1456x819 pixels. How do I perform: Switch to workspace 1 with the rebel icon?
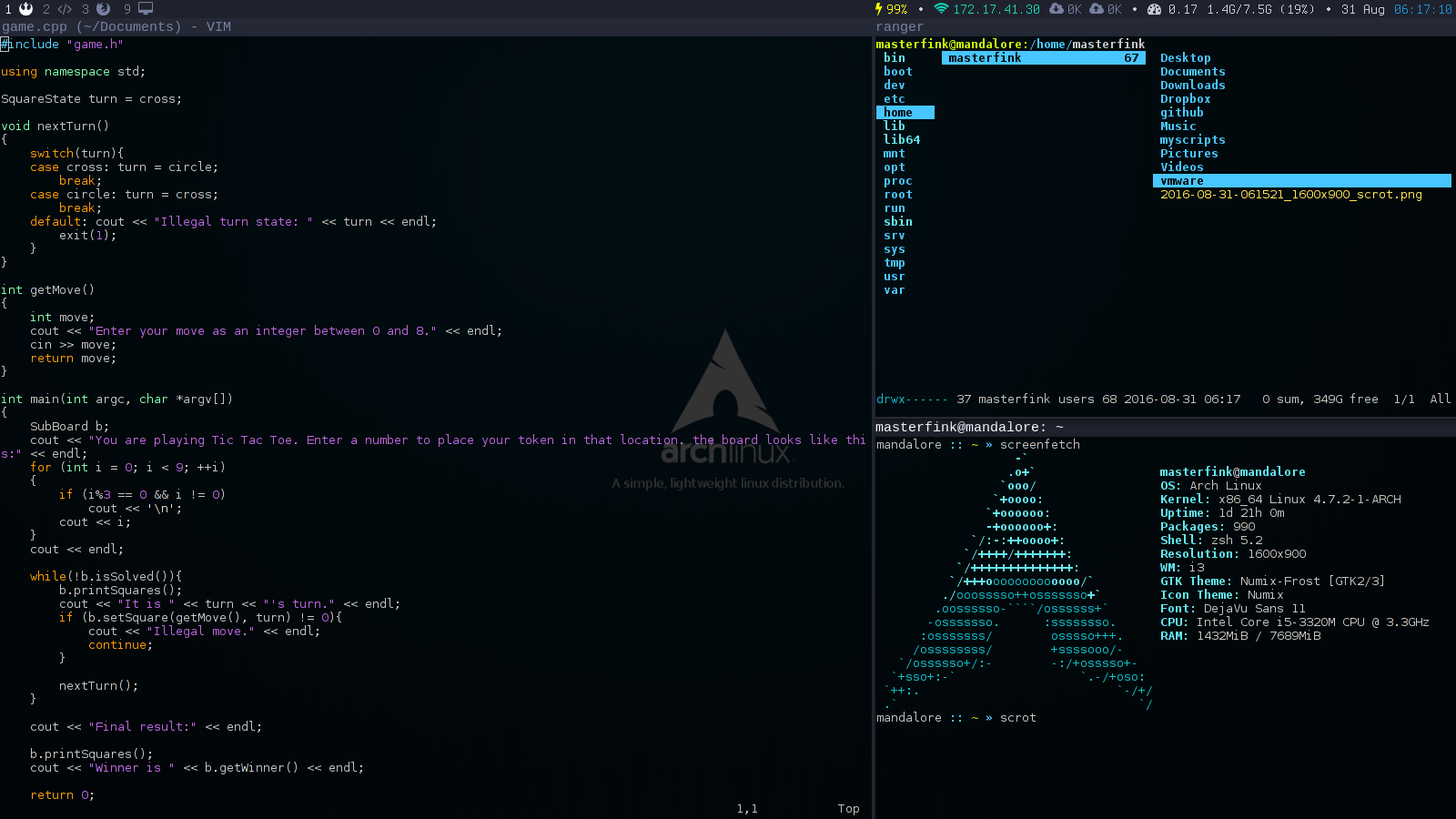[19, 9]
